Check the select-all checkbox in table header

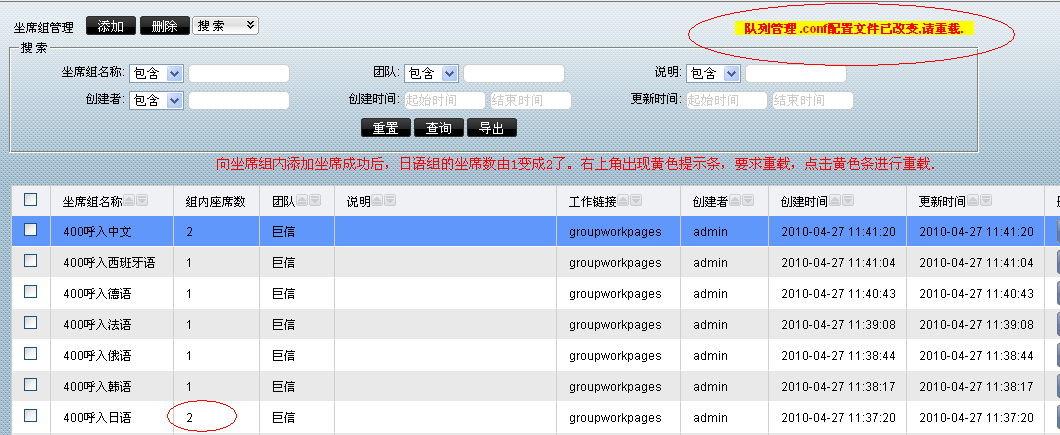[x=31, y=200]
